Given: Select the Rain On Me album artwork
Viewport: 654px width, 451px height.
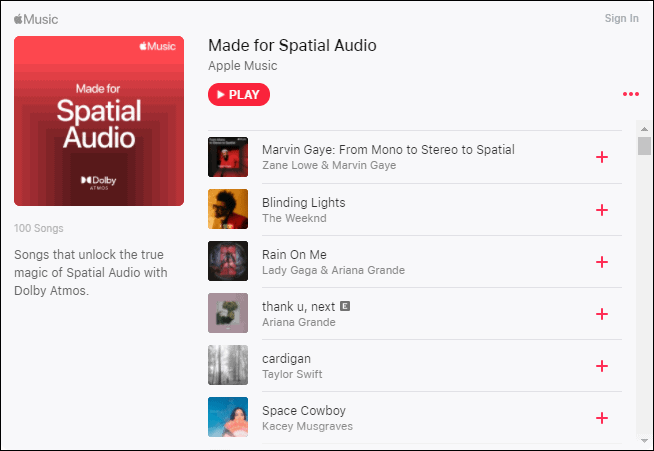Looking at the screenshot, I should (x=228, y=261).
